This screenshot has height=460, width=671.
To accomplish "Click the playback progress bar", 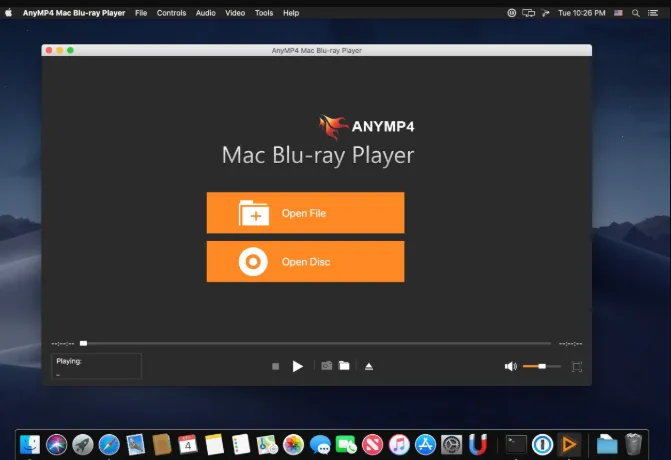I will (315, 343).
